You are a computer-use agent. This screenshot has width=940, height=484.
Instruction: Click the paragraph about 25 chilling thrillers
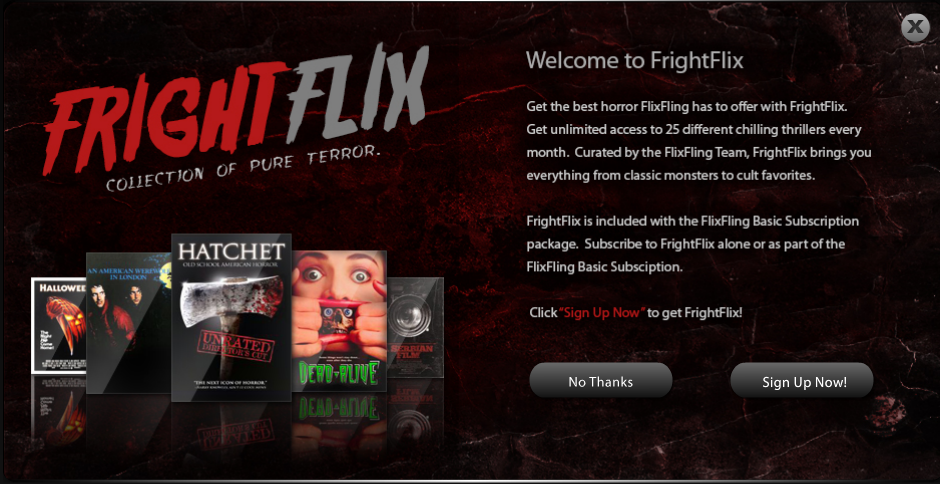click(x=698, y=142)
